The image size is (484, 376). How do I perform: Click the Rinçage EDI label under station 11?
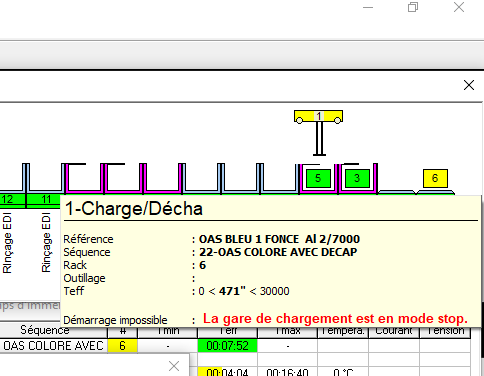[x=46, y=243]
